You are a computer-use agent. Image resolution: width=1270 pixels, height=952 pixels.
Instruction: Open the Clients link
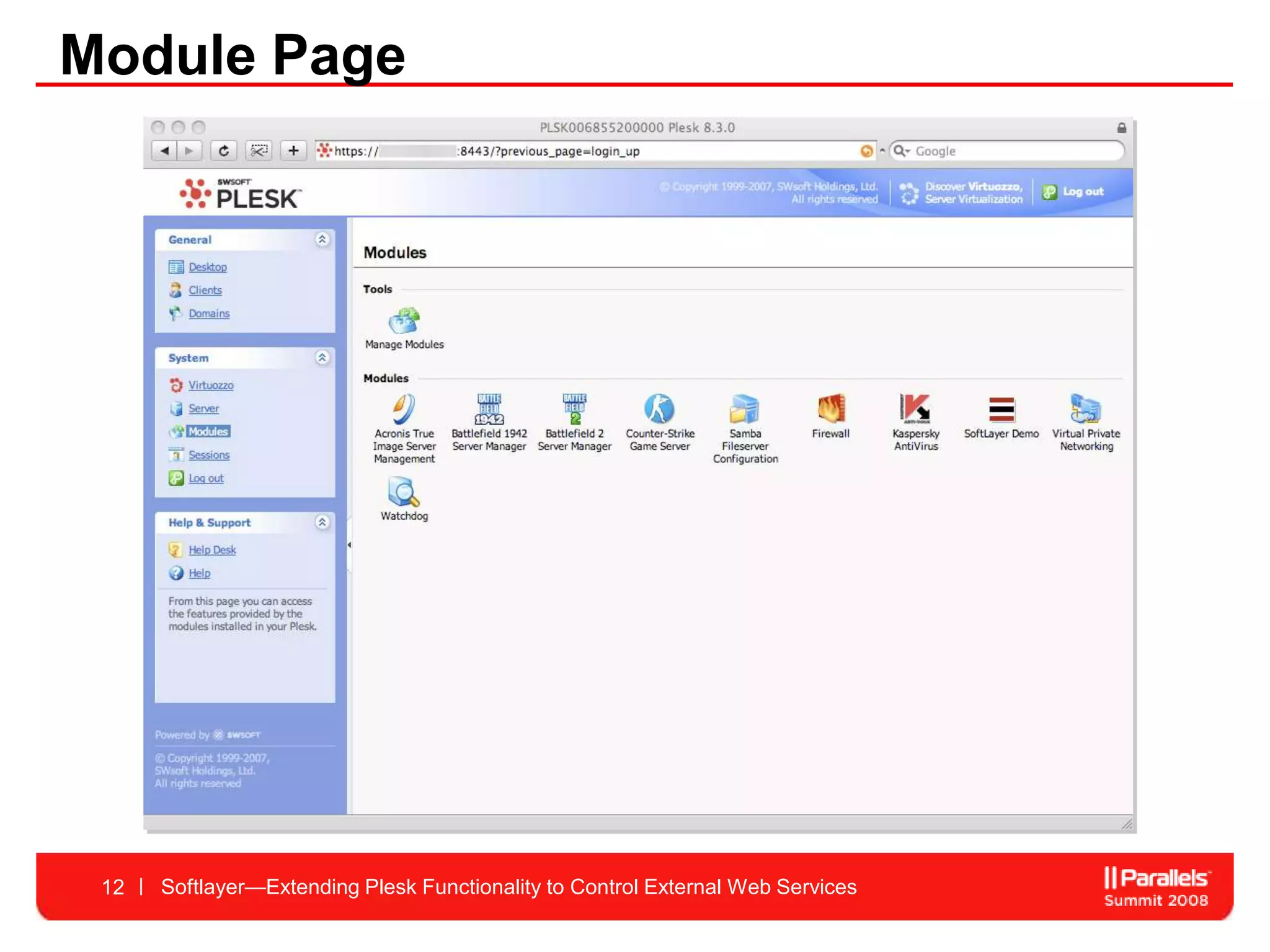pyautogui.click(x=205, y=290)
